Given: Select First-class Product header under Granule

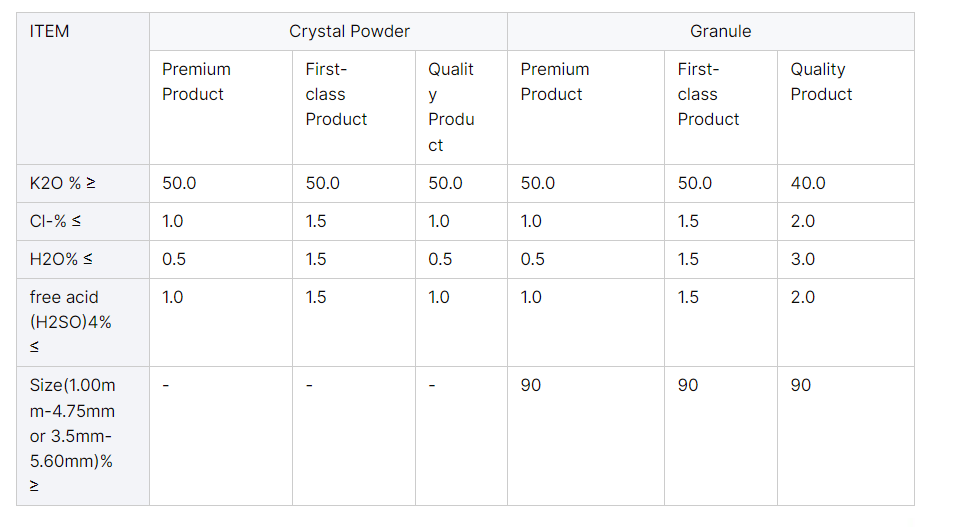Looking at the screenshot, I should click(708, 94).
